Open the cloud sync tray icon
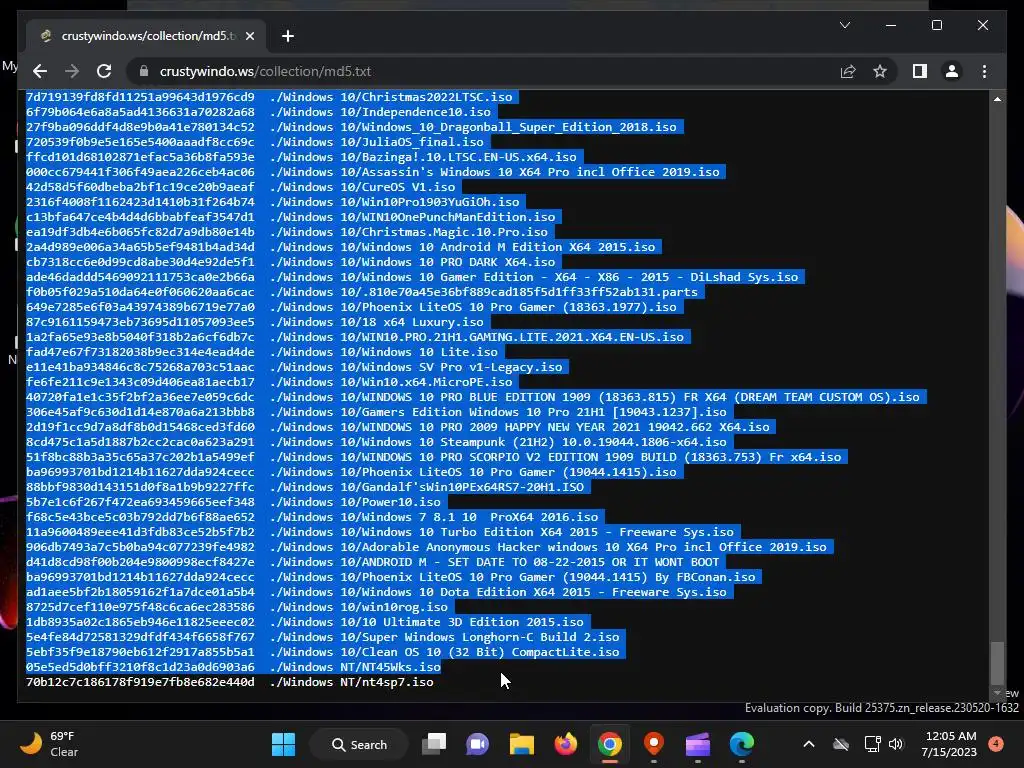 click(841, 744)
